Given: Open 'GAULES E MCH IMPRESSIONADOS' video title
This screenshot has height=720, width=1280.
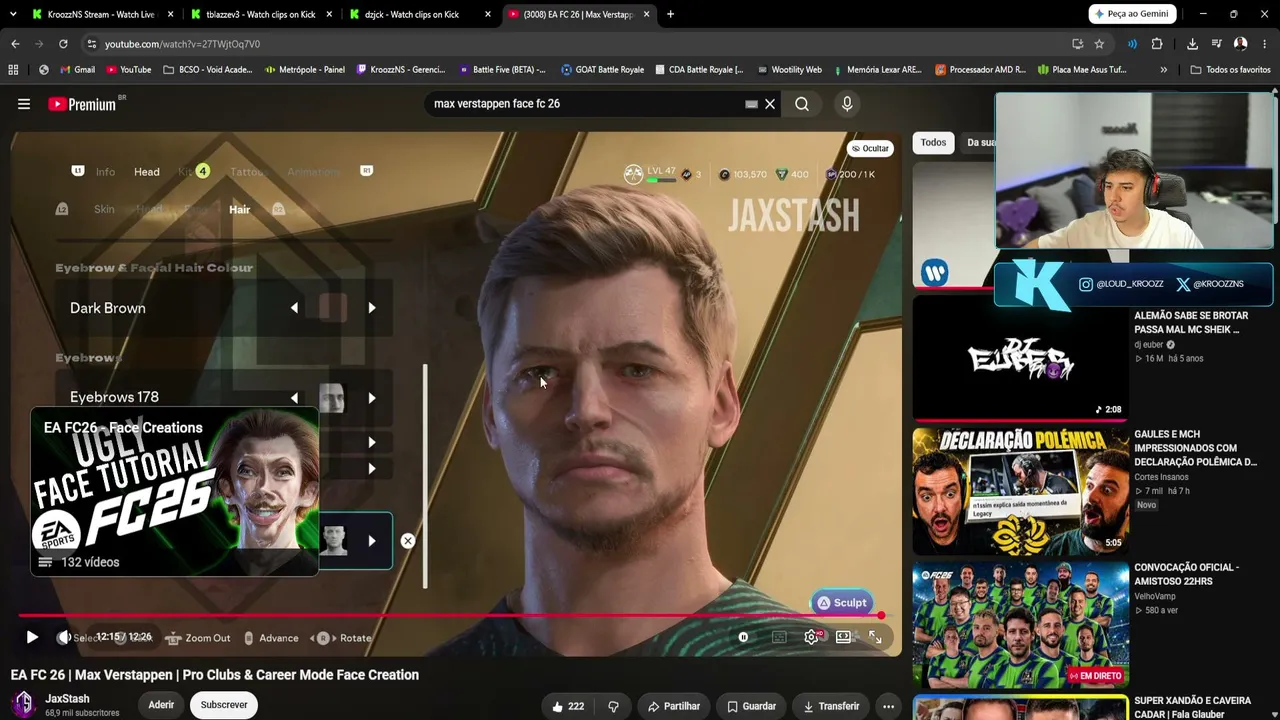Looking at the screenshot, I should (1195, 448).
